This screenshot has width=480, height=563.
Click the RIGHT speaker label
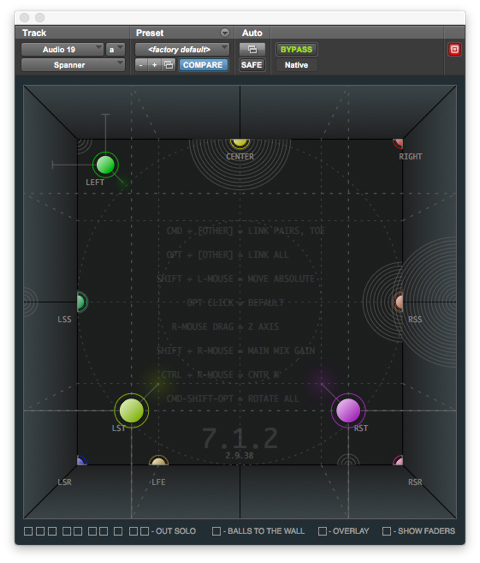410,157
